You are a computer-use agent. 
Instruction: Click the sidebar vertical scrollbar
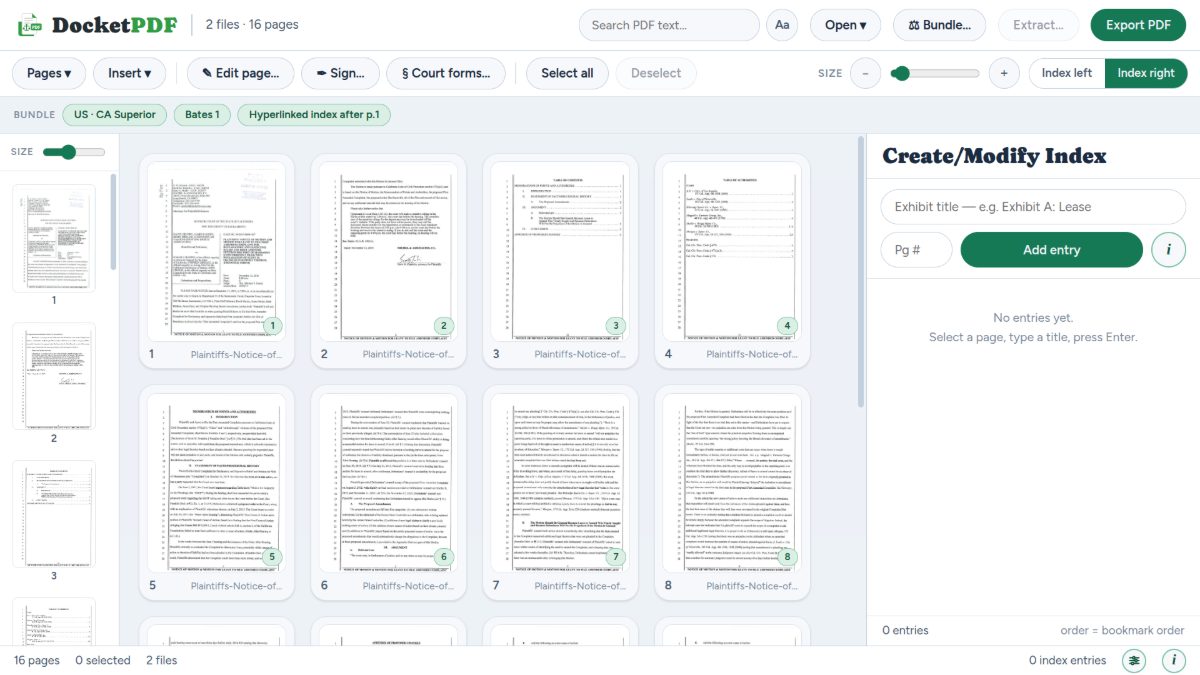click(x=113, y=222)
